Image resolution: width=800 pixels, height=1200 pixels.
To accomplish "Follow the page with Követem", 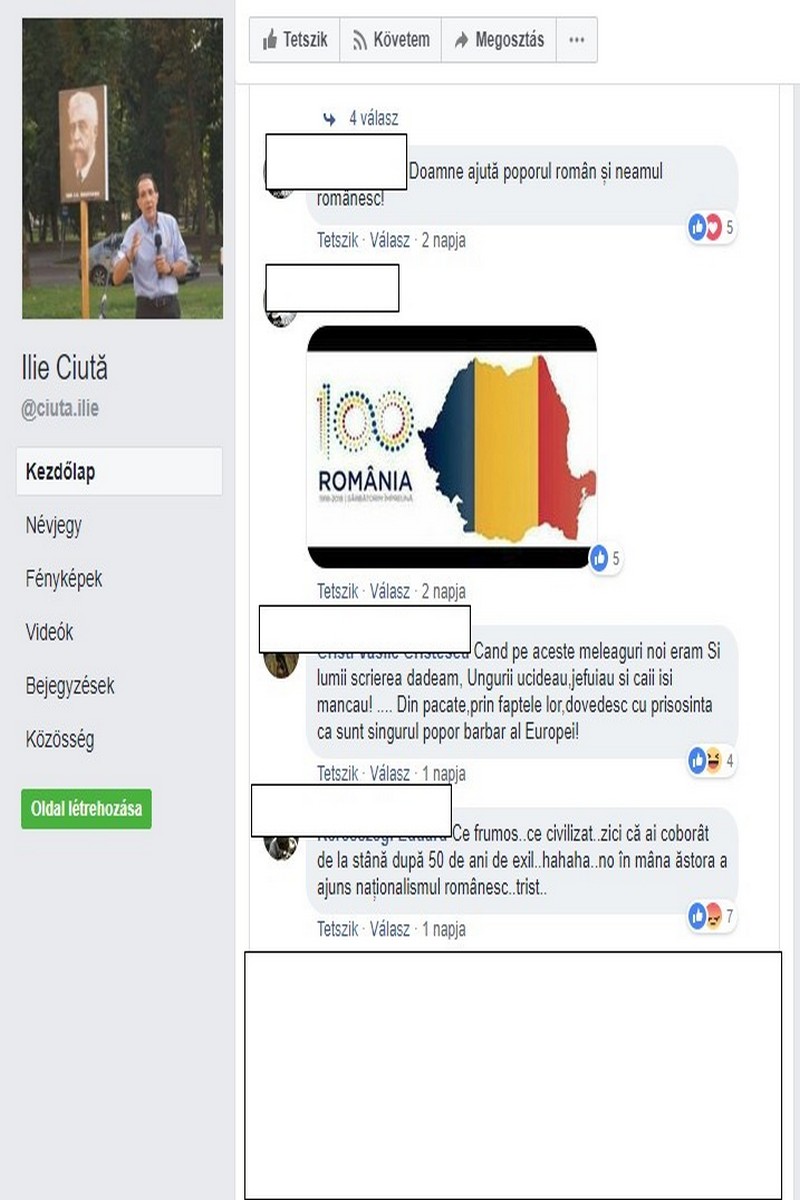I will (391, 40).
